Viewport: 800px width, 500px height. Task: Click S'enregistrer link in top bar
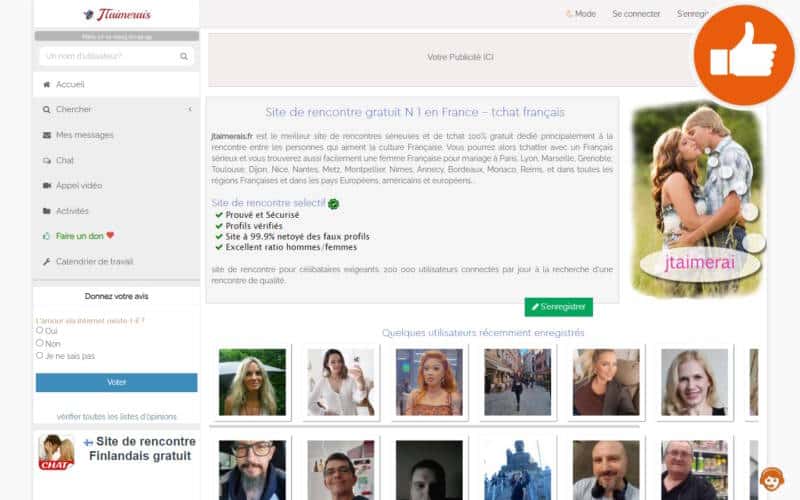point(692,14)
